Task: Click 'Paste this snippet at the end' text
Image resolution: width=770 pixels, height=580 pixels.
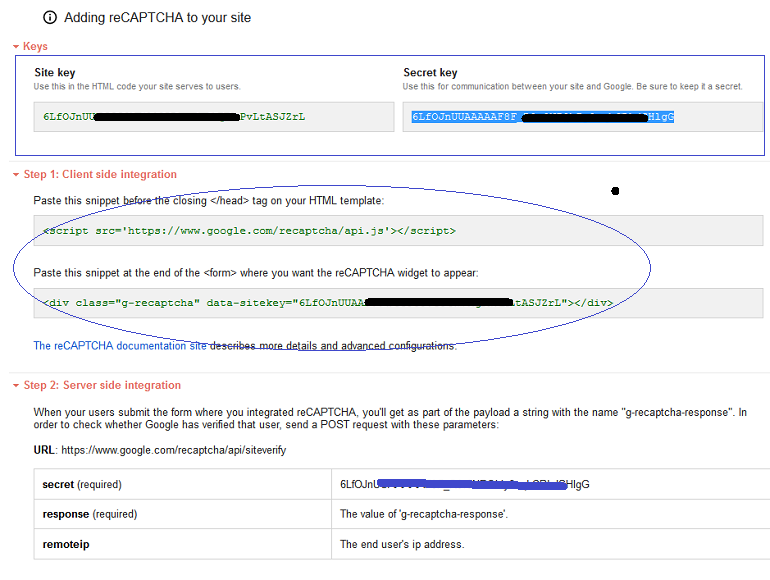Action: coord(256,273)
